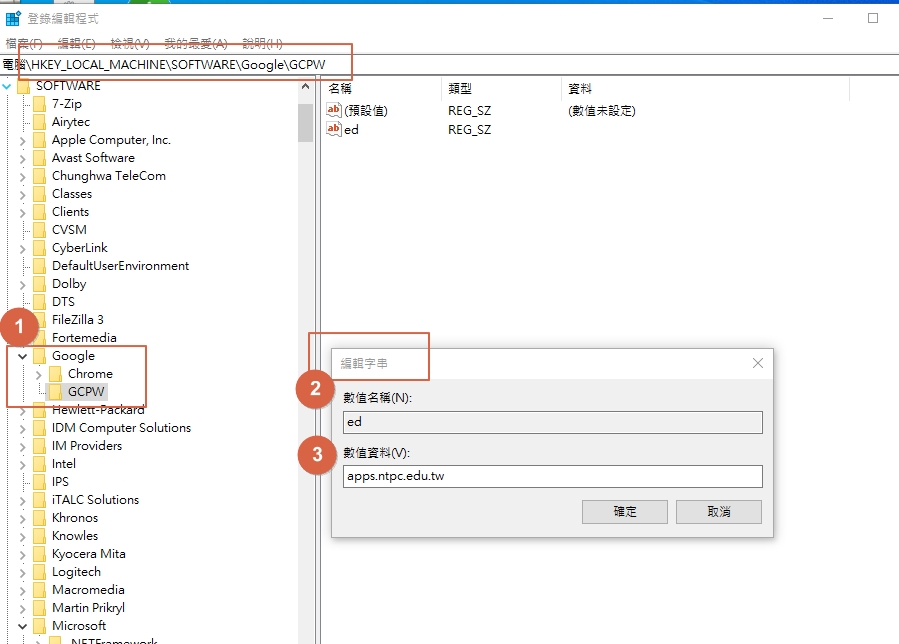
Task: Select the FileZilla 3 key
Action: pyautogui.click(x=78, y=320)
